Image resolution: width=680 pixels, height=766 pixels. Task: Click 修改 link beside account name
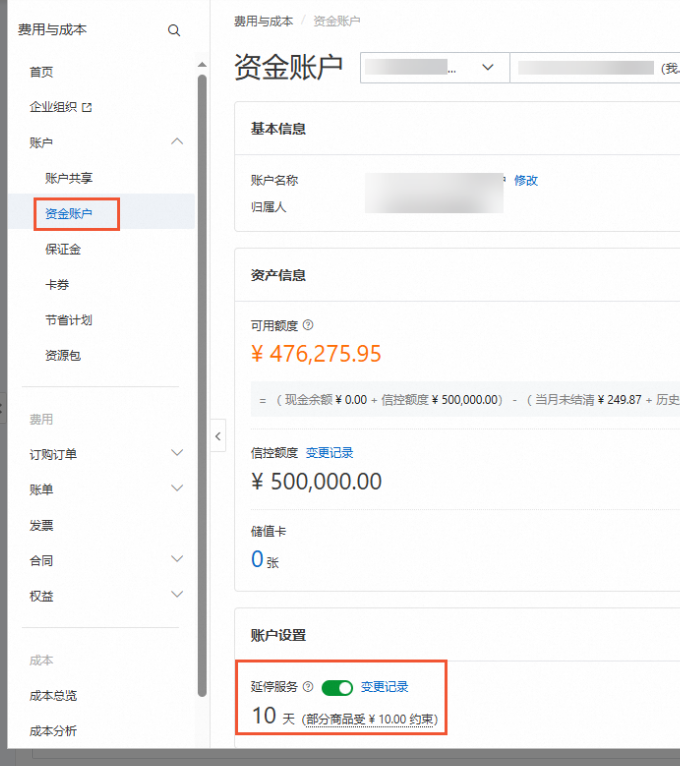pos(526,181)
